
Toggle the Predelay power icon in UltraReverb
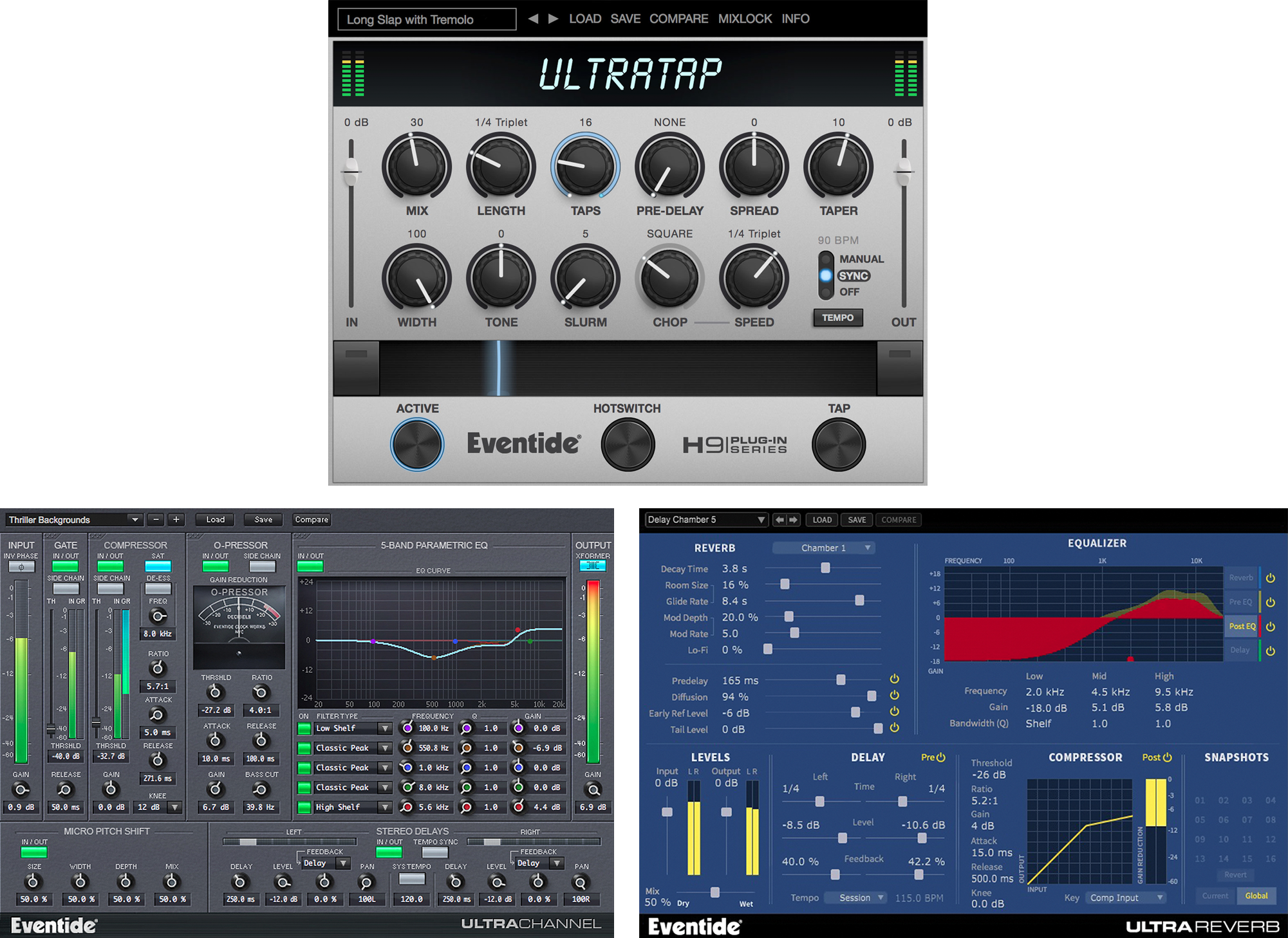pyautogui.click(x=894, y=679)
